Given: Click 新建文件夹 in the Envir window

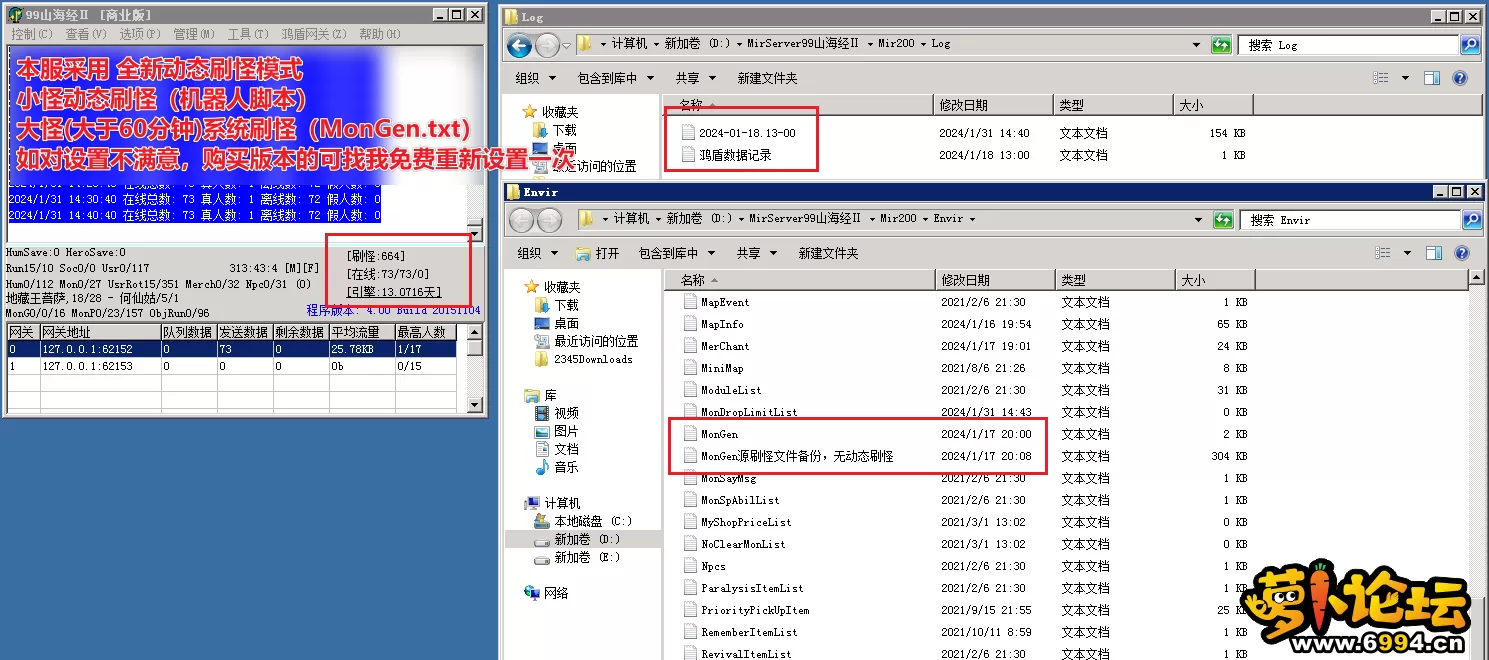Looking at the screenshot, I should pyautogui.click(x=828, y=253).
